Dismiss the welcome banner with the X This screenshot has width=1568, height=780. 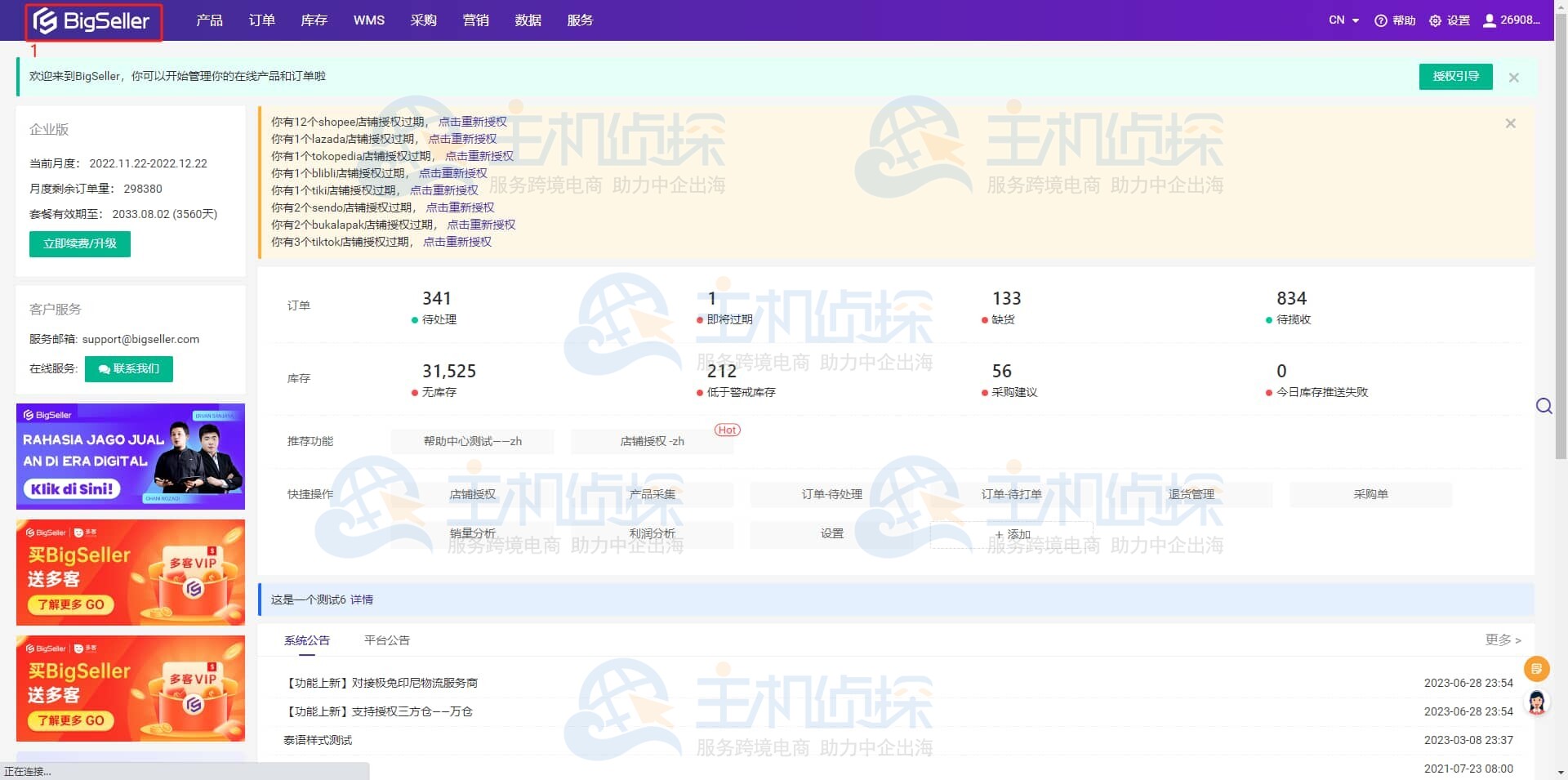[x=1513, y=77]
